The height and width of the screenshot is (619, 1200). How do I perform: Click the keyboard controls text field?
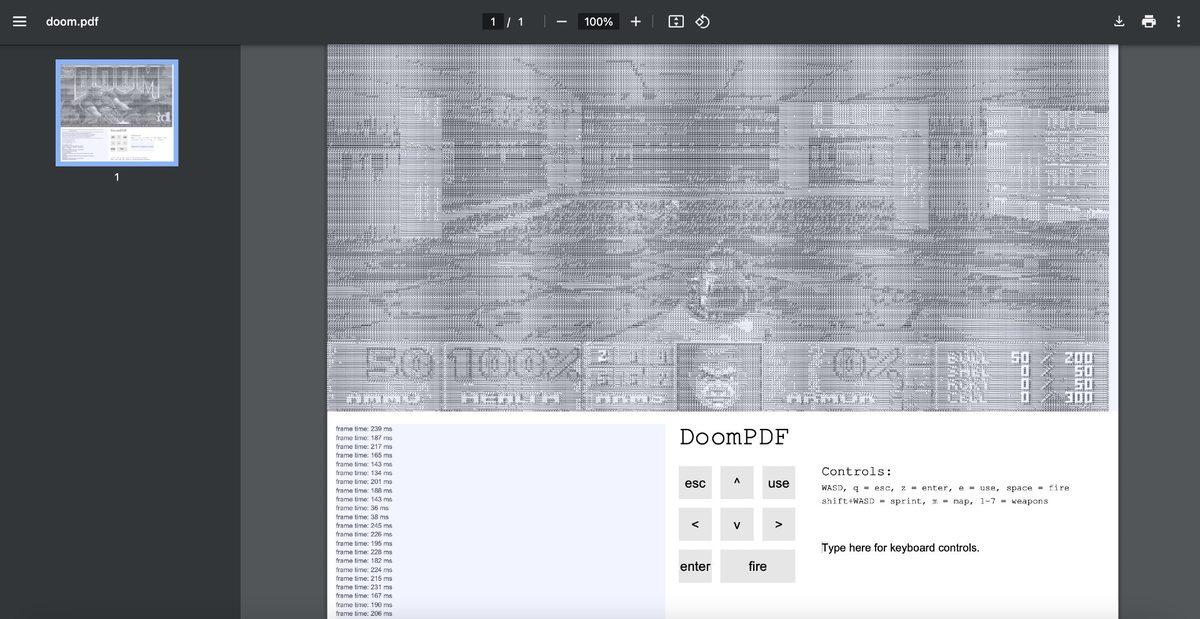[x=900, y=545]
